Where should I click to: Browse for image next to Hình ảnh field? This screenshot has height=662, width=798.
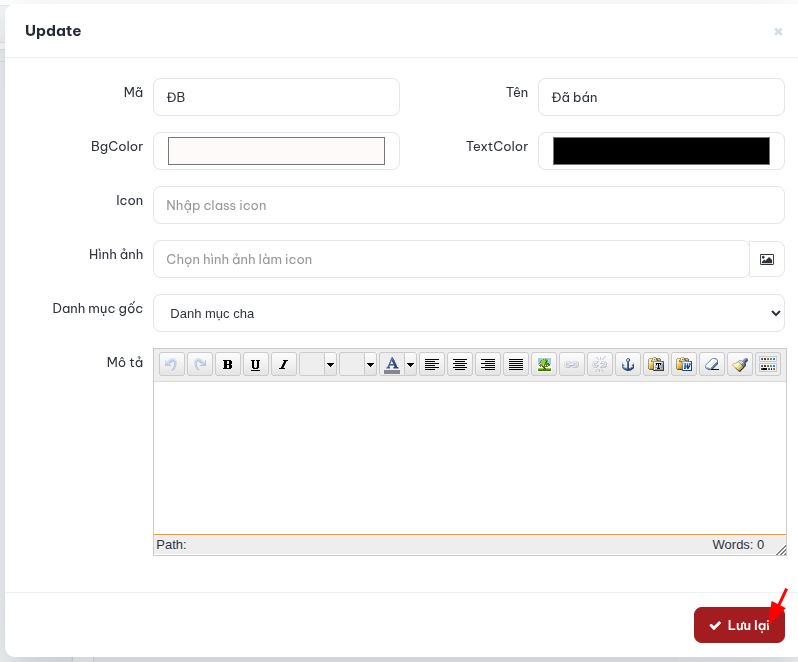[767, 260]
